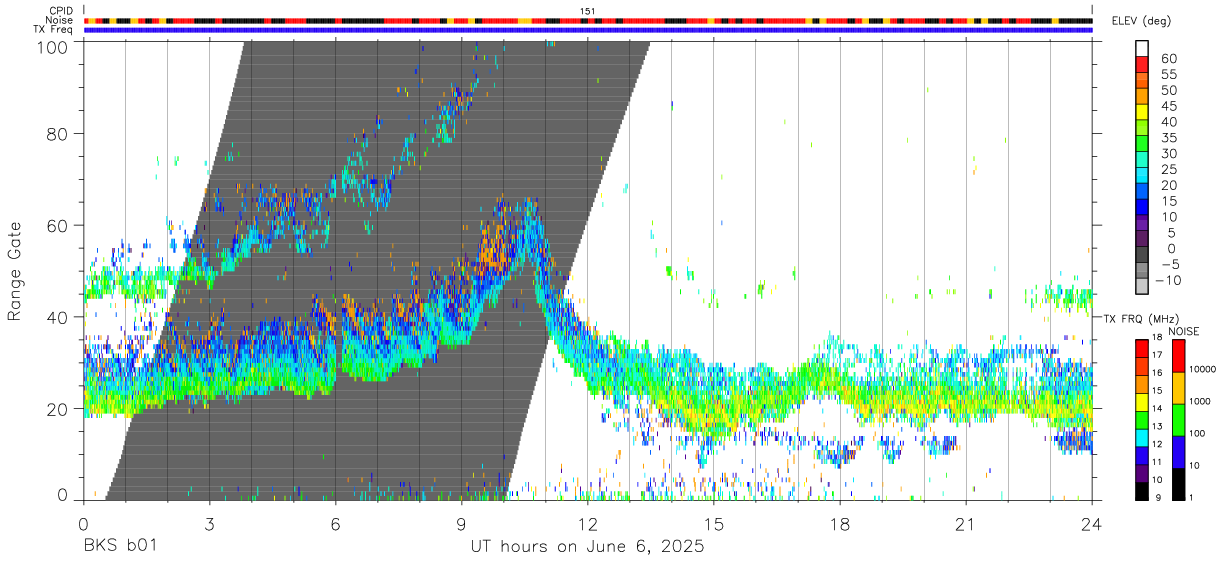The width and height of the screenshot is (1228, 567).
Task: Click the blue TX Freq strip above the plot
Action: [x=588, y=30]
